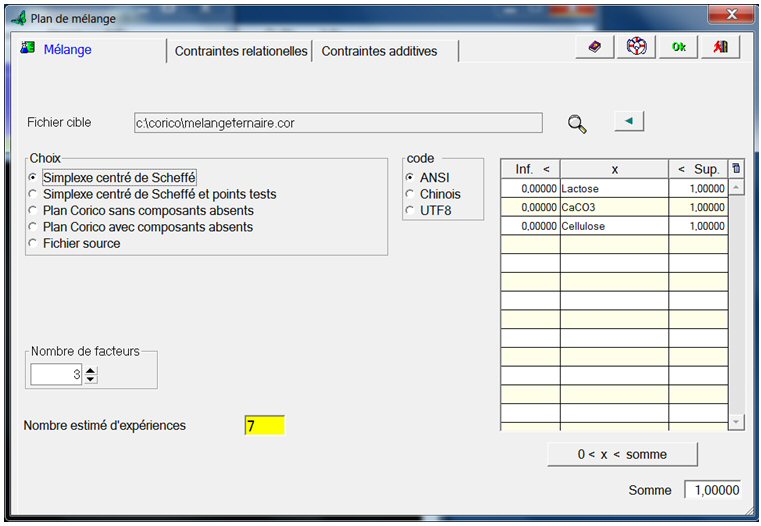Decrease the Nombre de facteurs value
761x526 pixels.
coord(91,379)
